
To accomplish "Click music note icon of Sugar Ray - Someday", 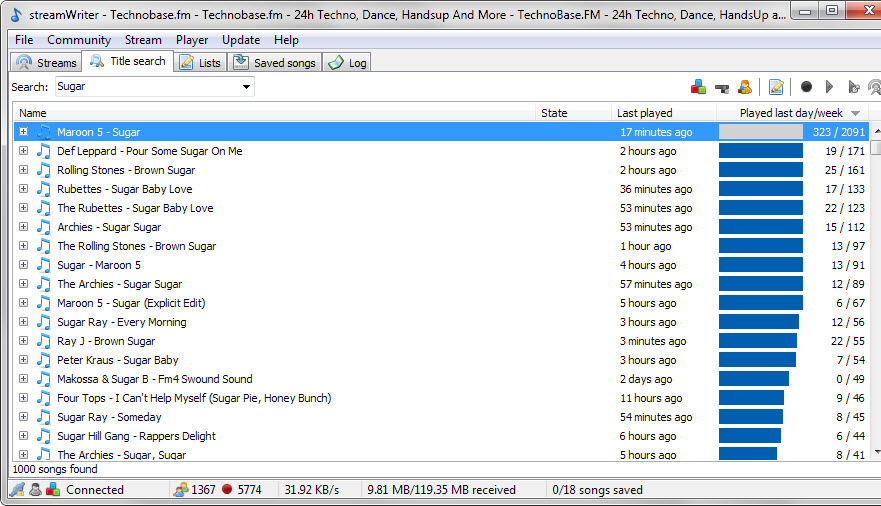I will pos(44,417).
